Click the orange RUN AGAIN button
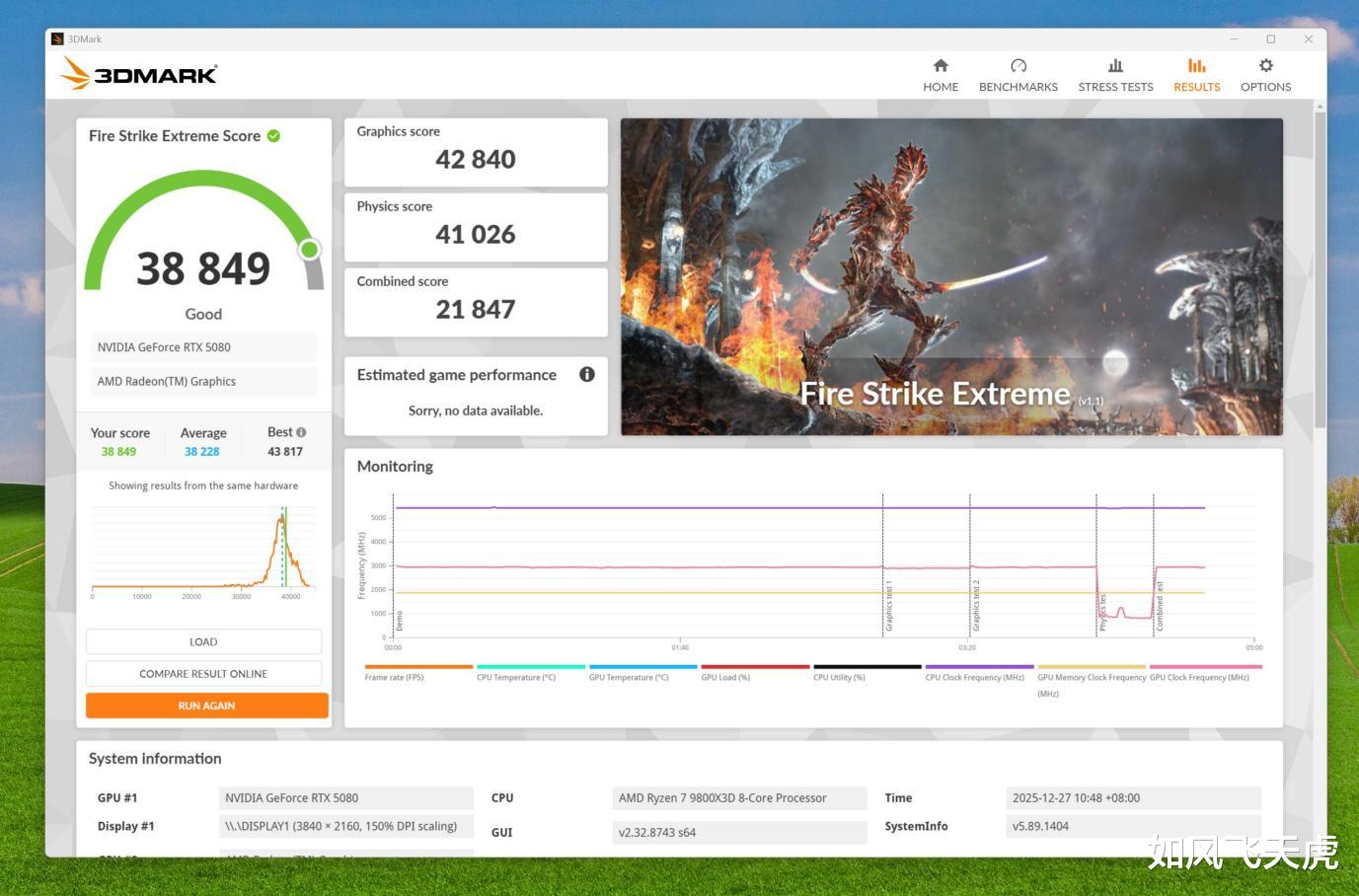Viewport: 1359px width, 896px height. [206, 706]
